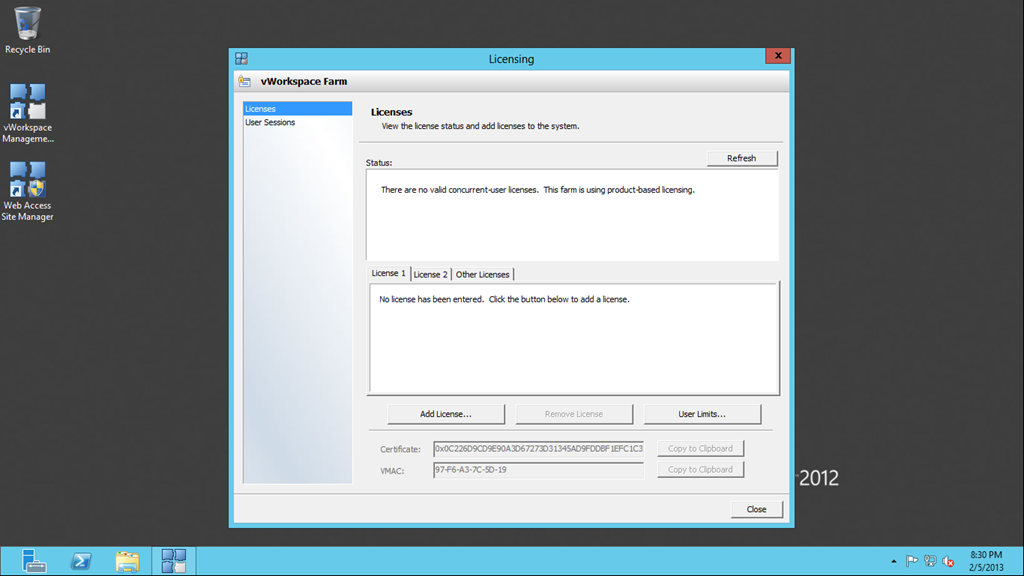Screen dimensions: 1024x576
Task: Click the Refresh button
Action: [x=742, y=158]
